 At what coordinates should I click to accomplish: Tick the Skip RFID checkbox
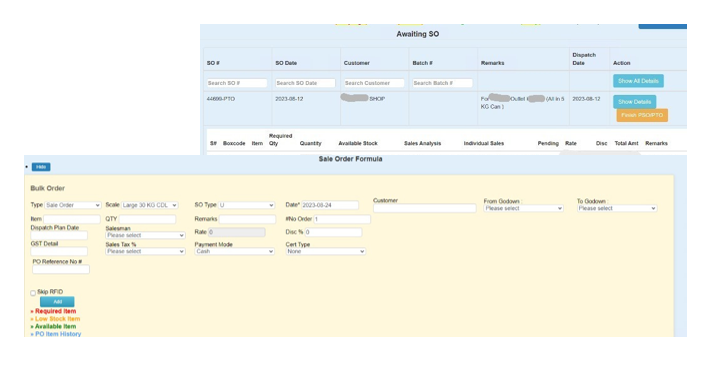tap(33, 293)
